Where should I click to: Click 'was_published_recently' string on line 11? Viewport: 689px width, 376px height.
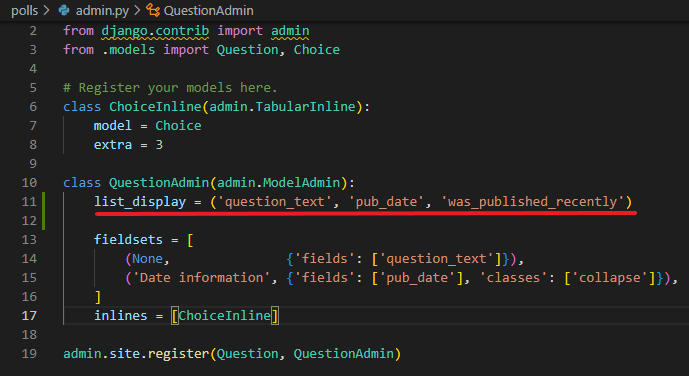[532, 202]
